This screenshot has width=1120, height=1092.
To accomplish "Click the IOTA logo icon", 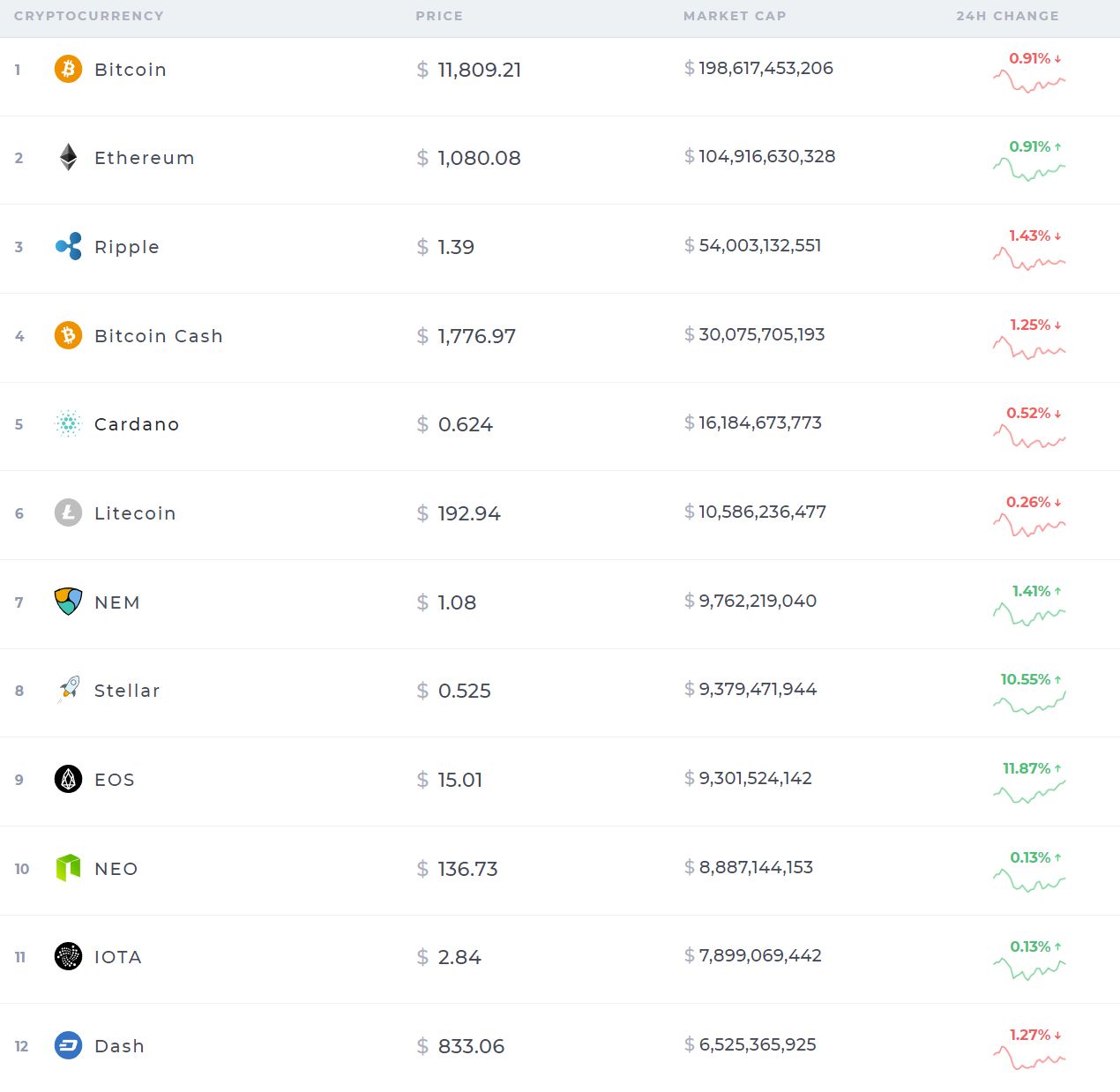I will coord(68,956).
